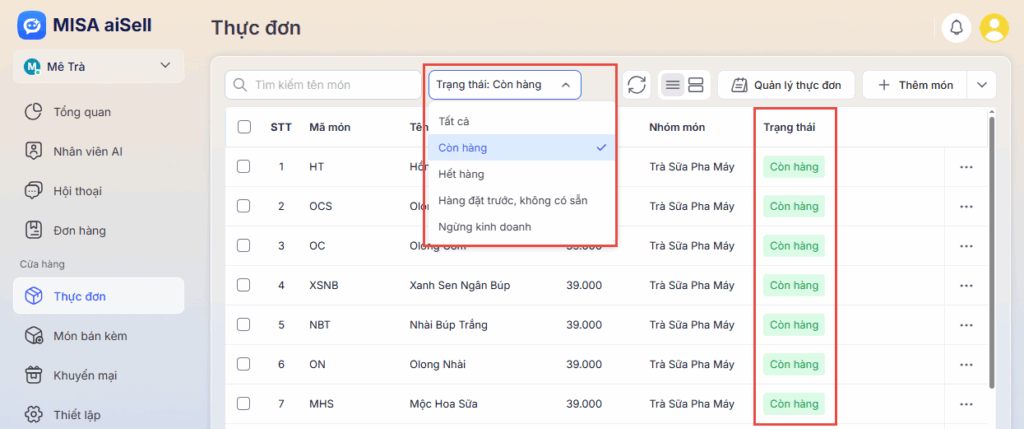Screen dimensions: 1024x429
Task: Check the box for row OCS
Action: [244, 206]
